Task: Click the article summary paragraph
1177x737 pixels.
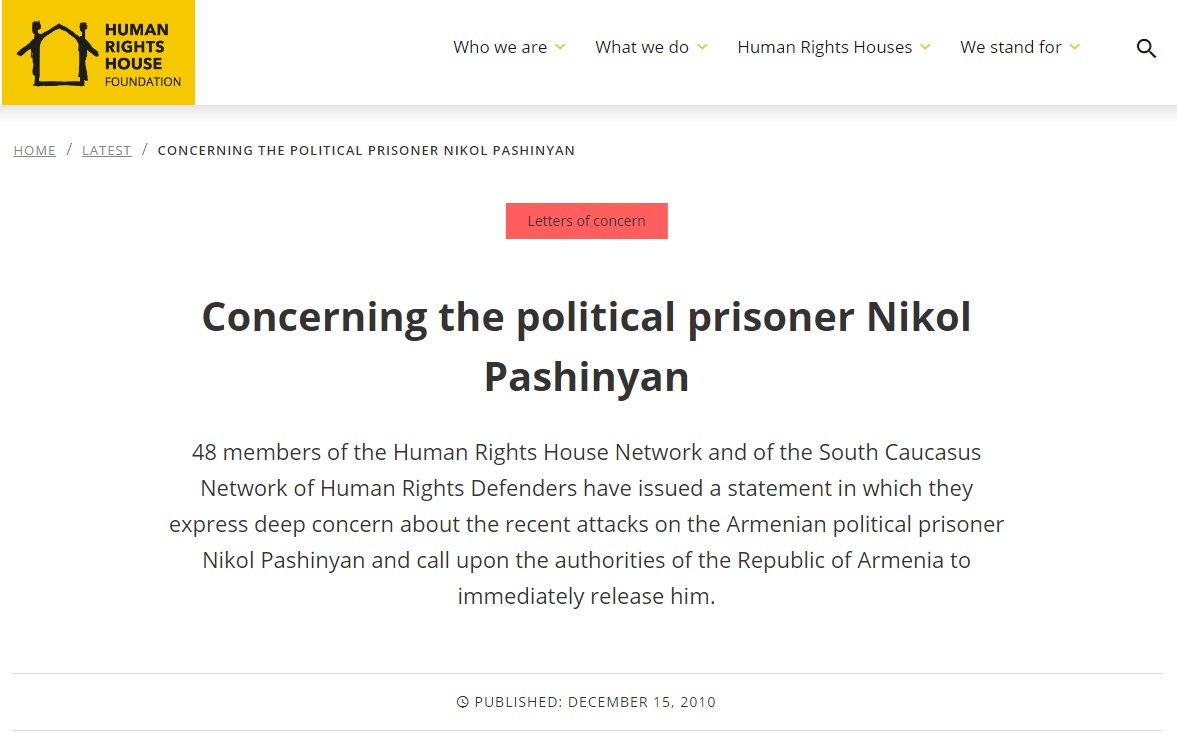Action: pos(586,524)
